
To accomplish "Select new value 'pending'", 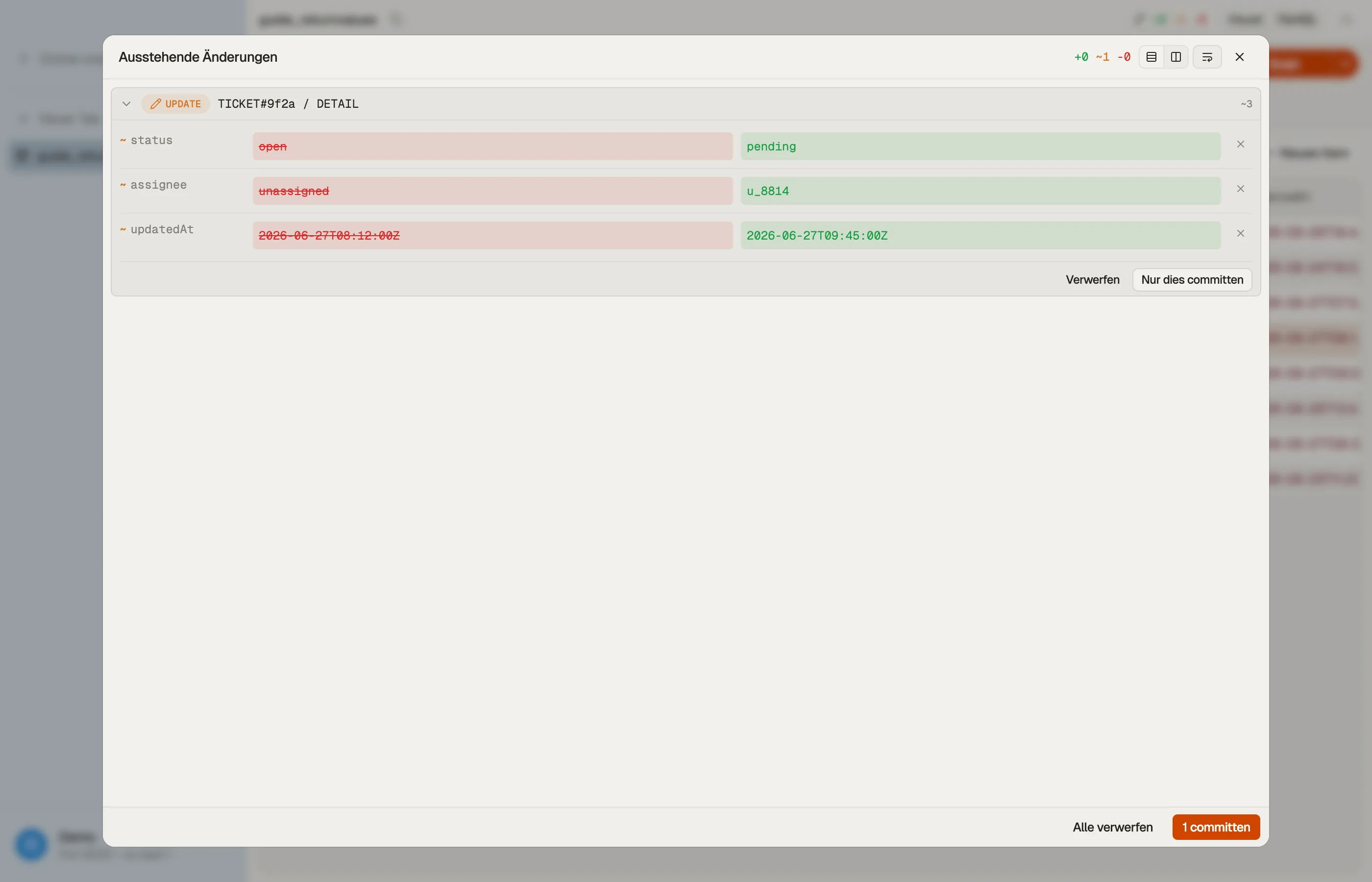I will pyautogui.click(x=980, y=147).
